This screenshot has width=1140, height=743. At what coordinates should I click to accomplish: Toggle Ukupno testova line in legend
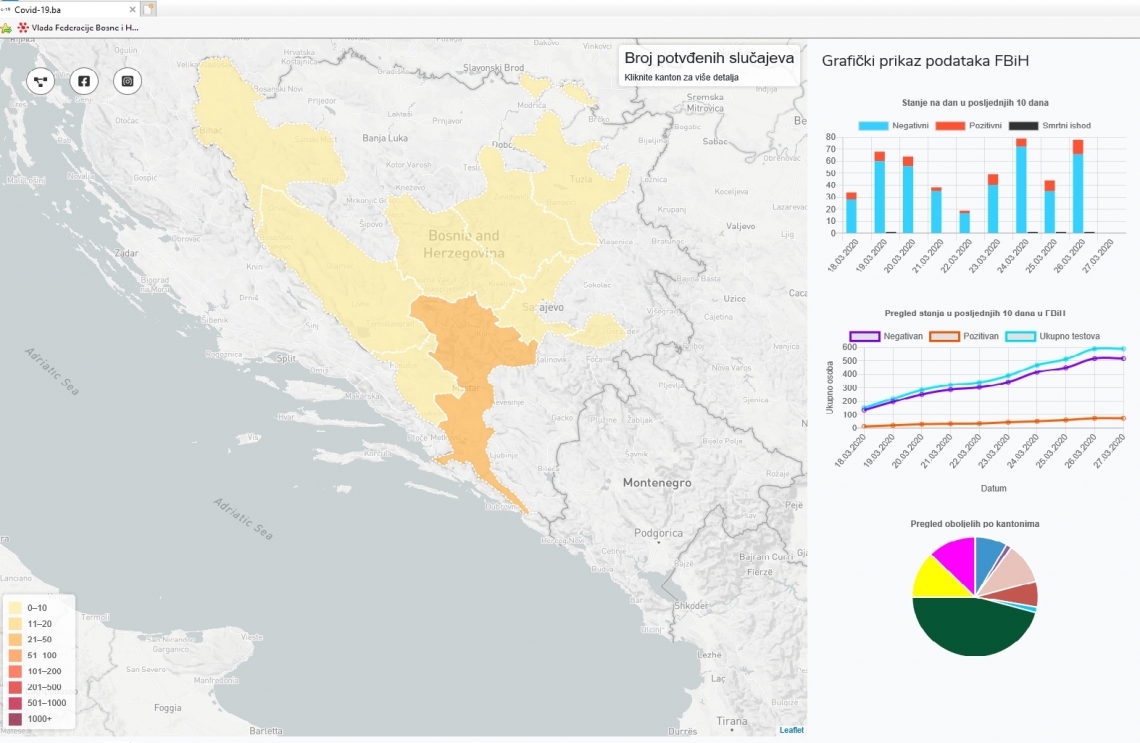click(1052, 337)
